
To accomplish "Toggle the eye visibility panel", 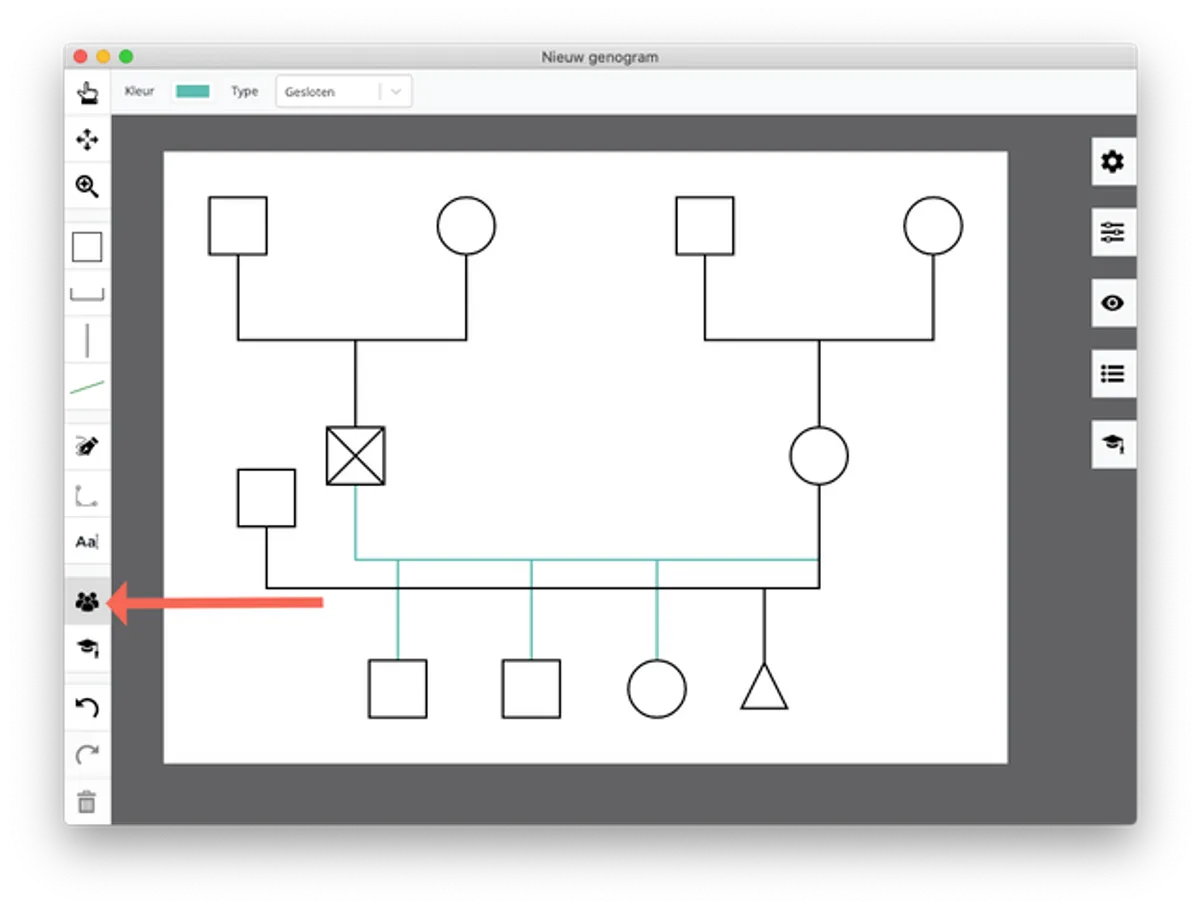I will click(1112, 303).
